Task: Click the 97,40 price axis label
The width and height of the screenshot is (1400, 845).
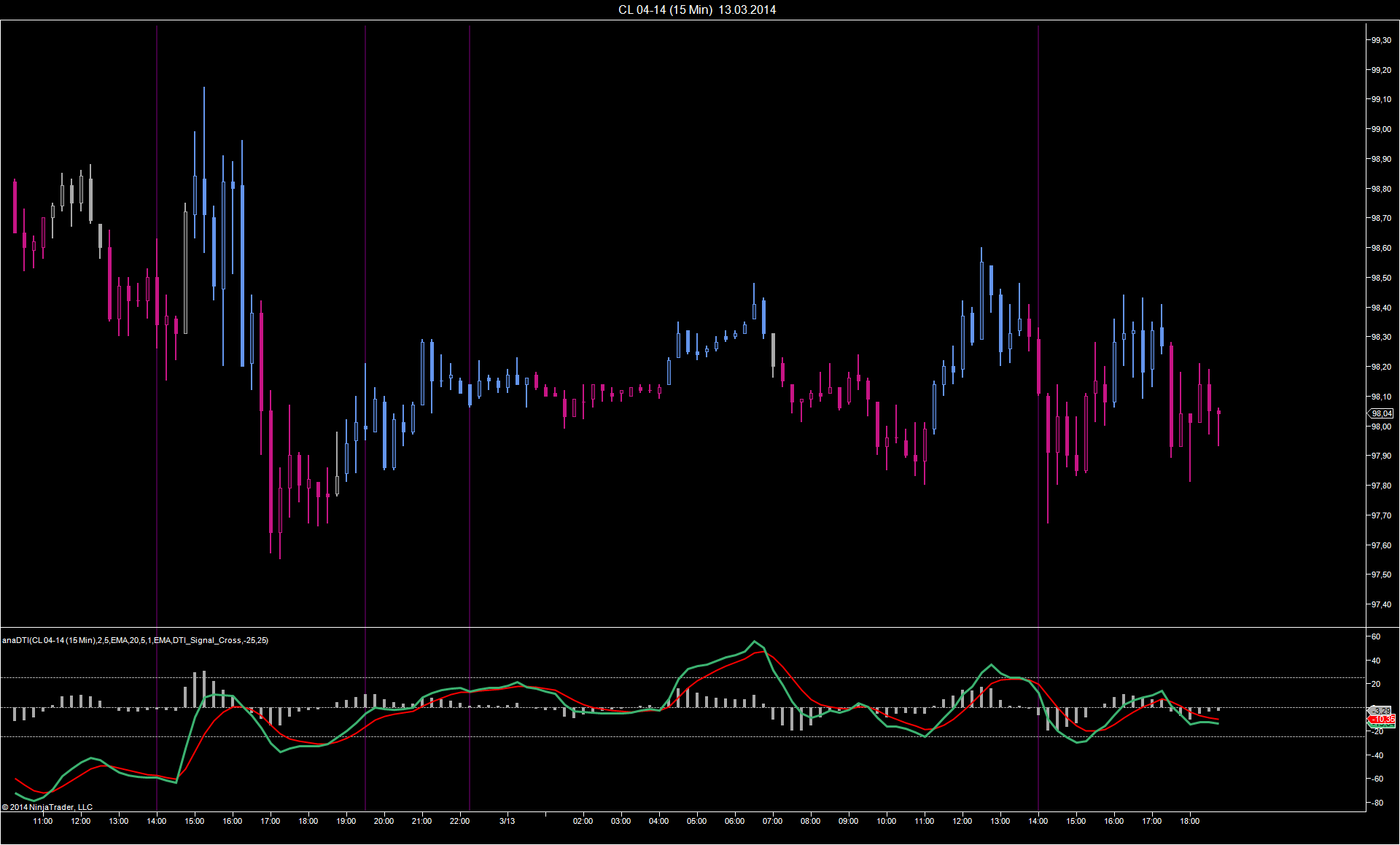Action: [x=1381, y=604]
